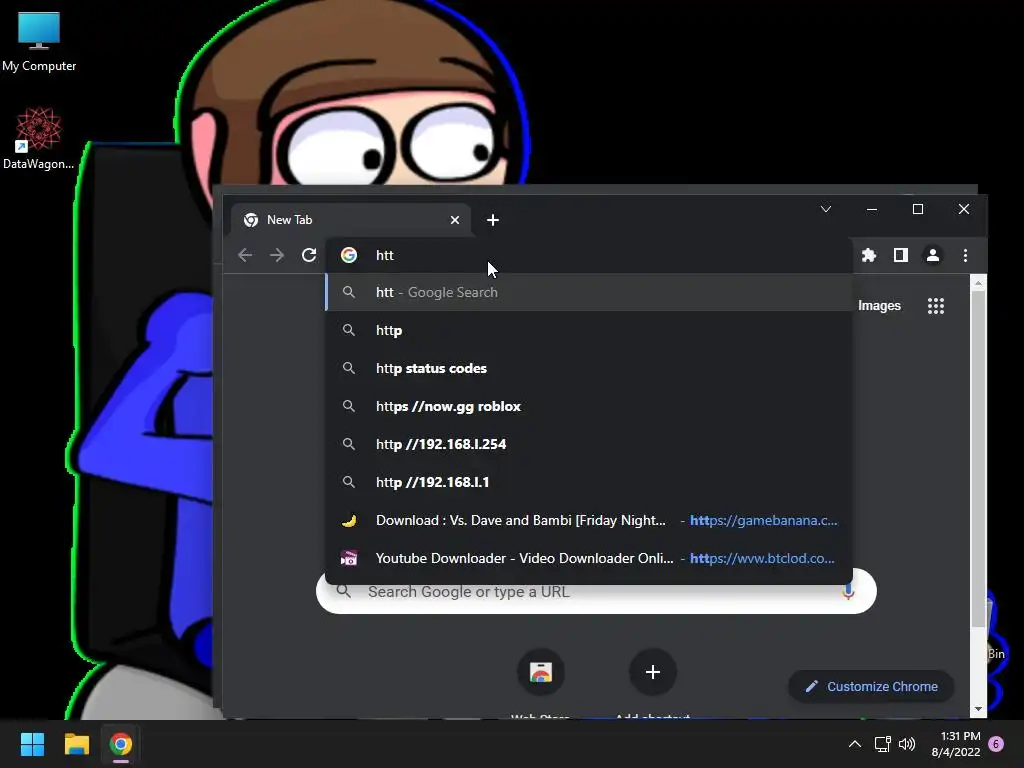Image resolution: width=1024 pixels, height=768 pixels.
Task: Click the page's vertical scrollbar thumb
Action: point(978,457)
